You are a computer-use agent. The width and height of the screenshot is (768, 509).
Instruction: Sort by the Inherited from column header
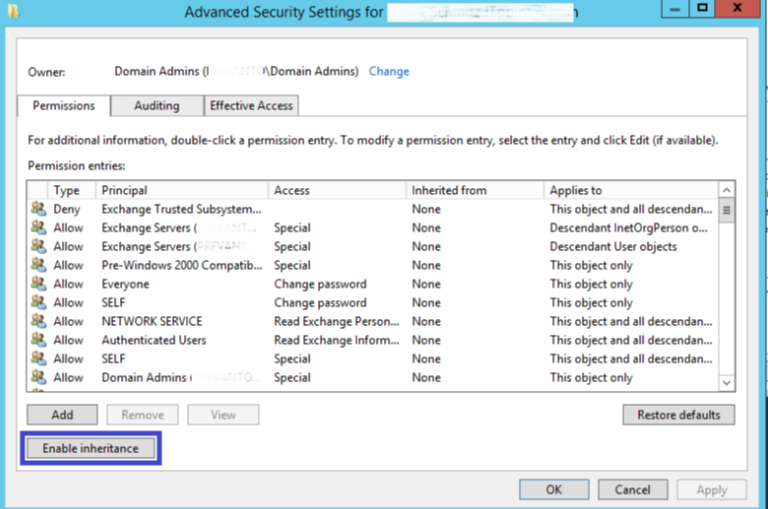click(475, 190)
